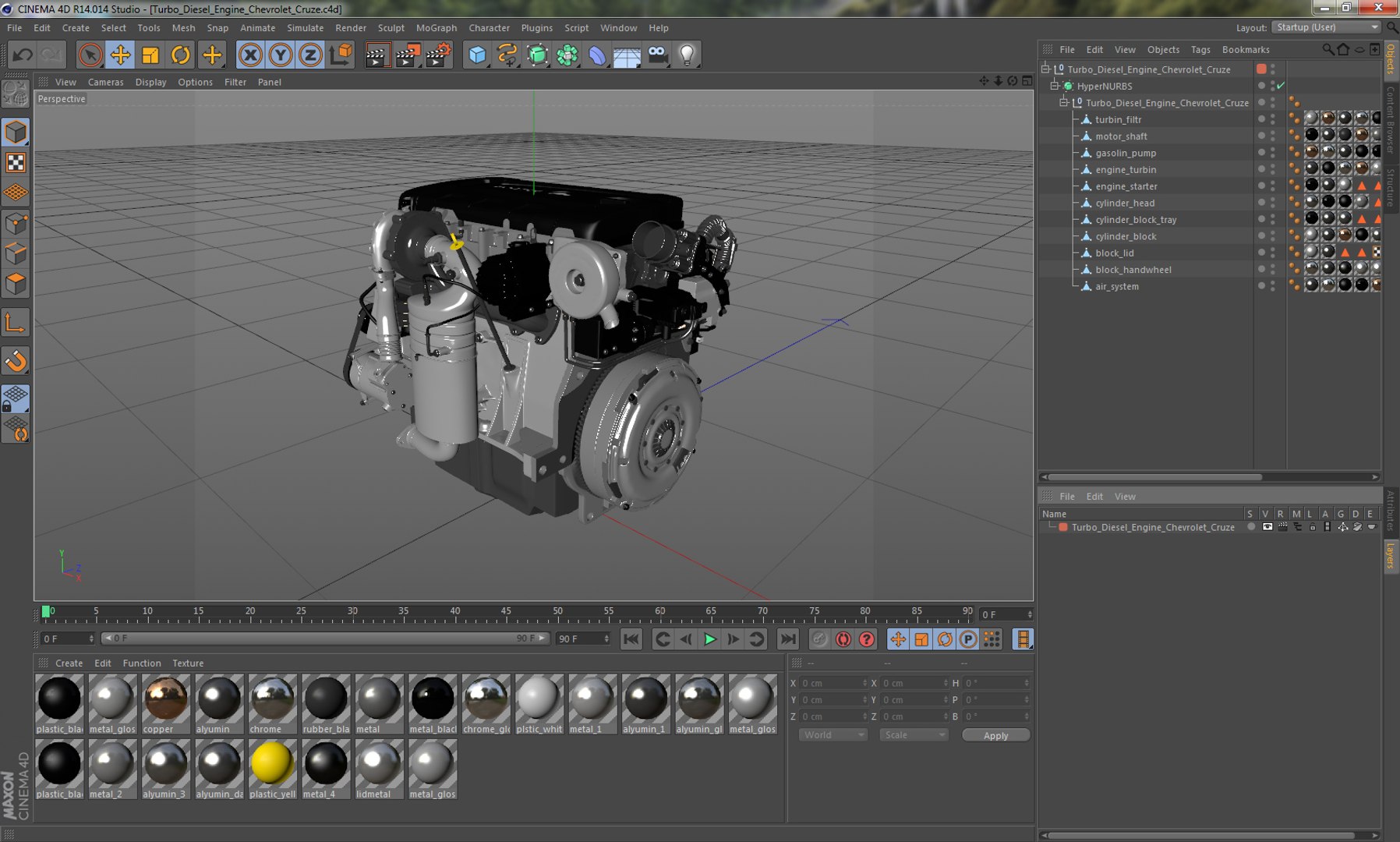Open the Object Manager search icon

pyautogui.click(x=1328, y=49)
